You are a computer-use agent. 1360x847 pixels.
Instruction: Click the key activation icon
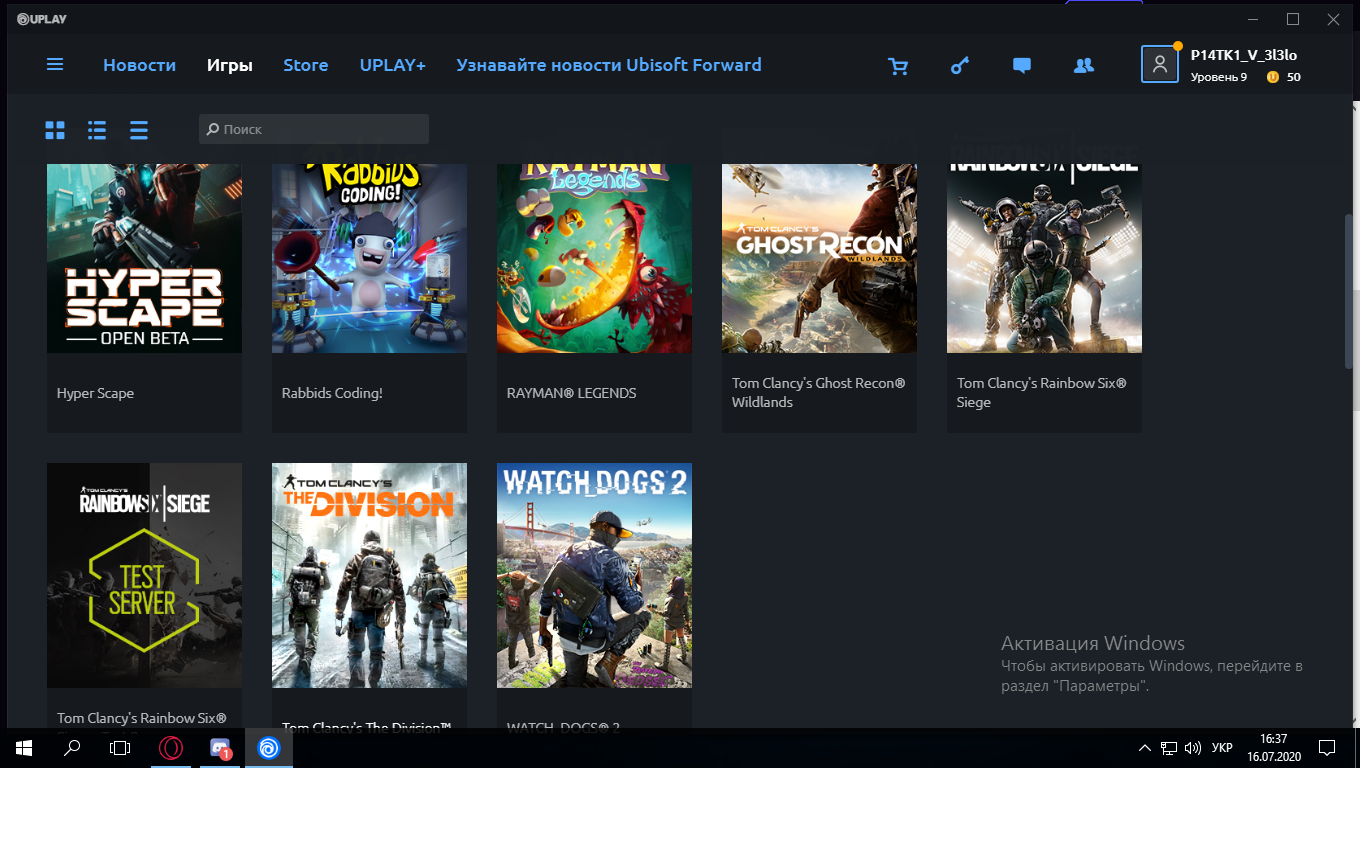(x=959, y=66)
